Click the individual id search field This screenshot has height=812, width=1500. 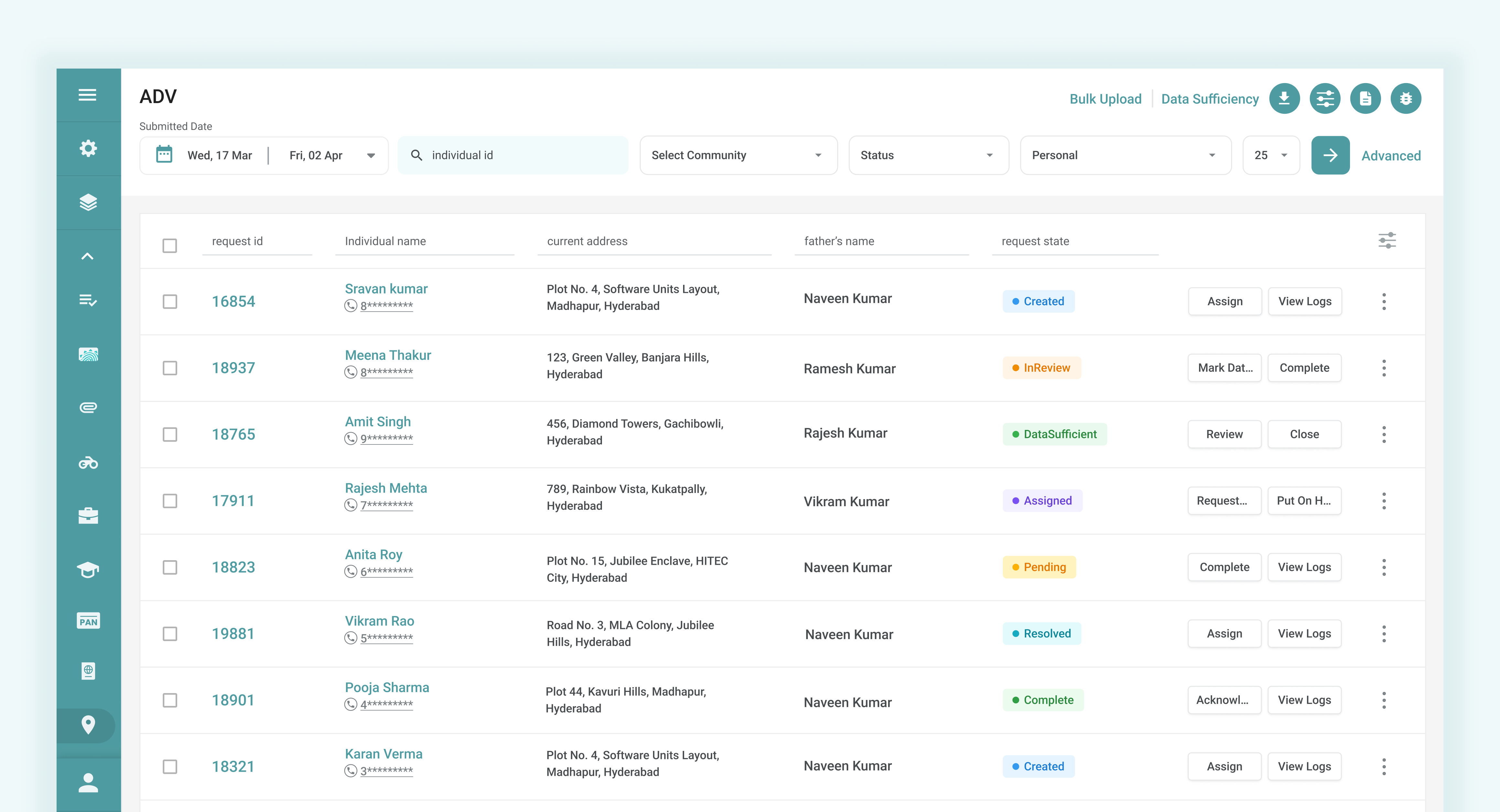point(512,155)
